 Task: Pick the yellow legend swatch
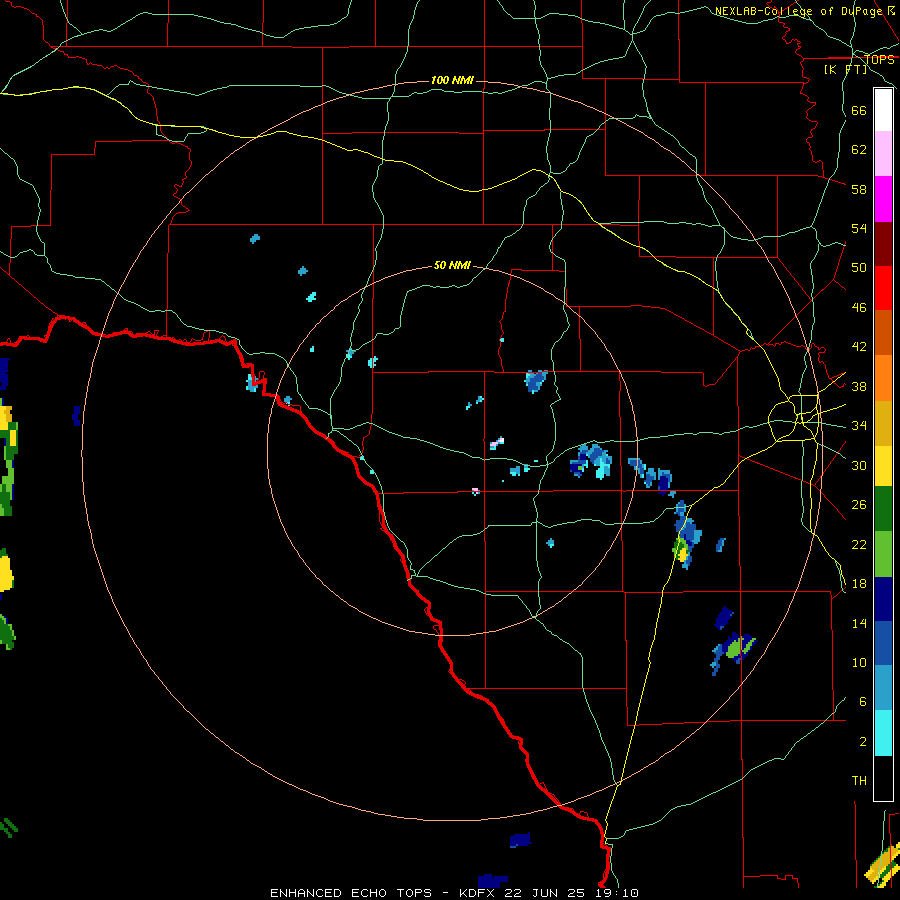(883, 465)
